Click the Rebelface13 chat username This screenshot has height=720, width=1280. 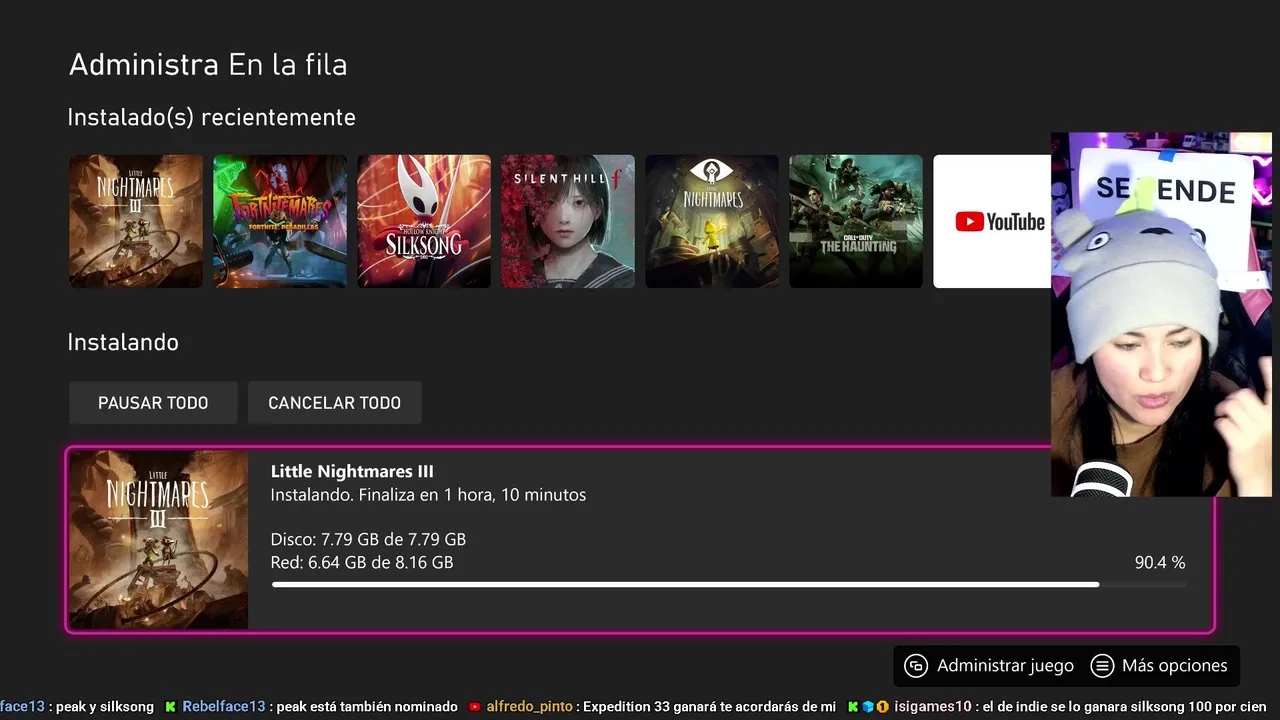224,706
